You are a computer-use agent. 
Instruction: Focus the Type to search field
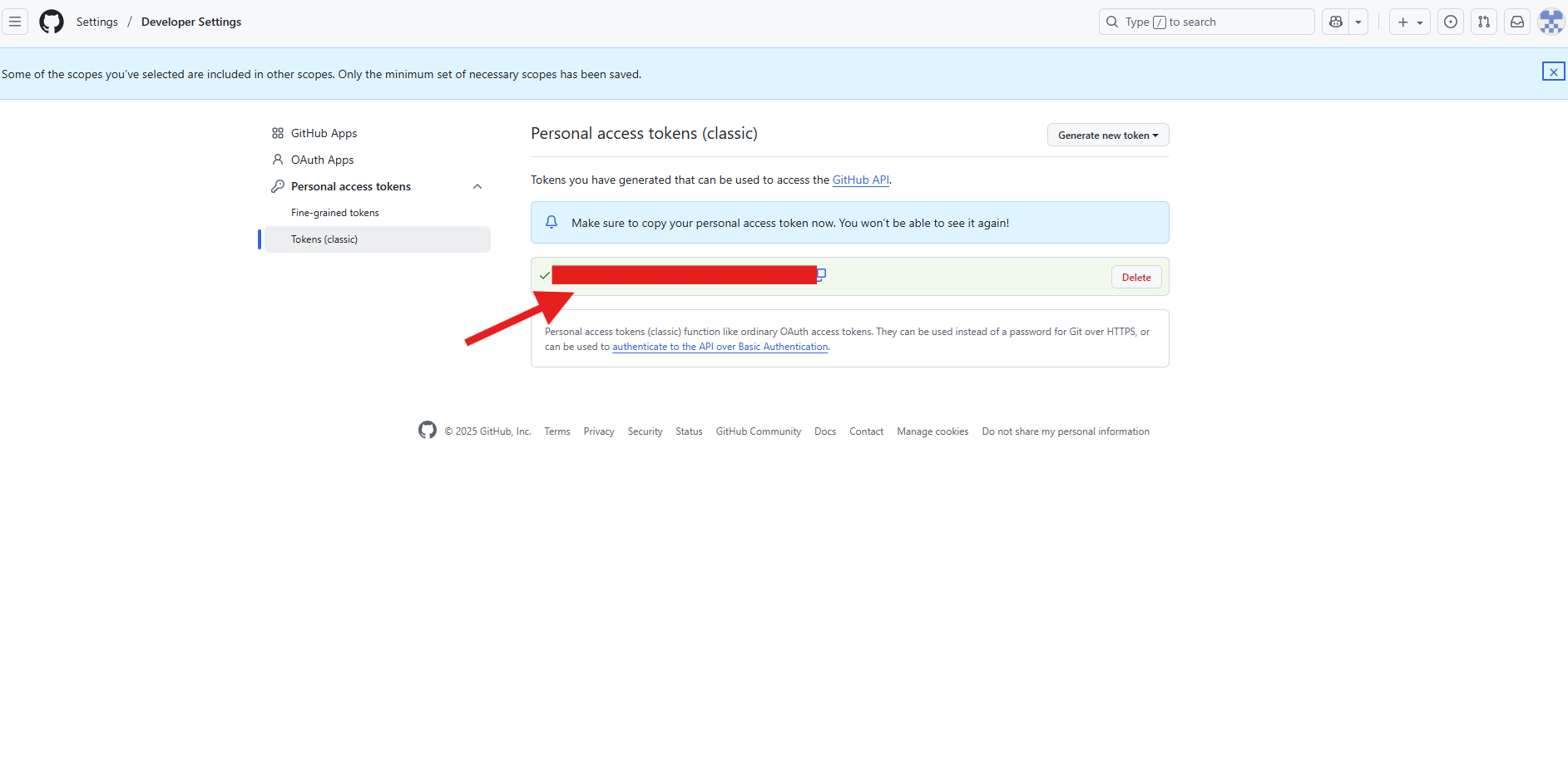1206,22
